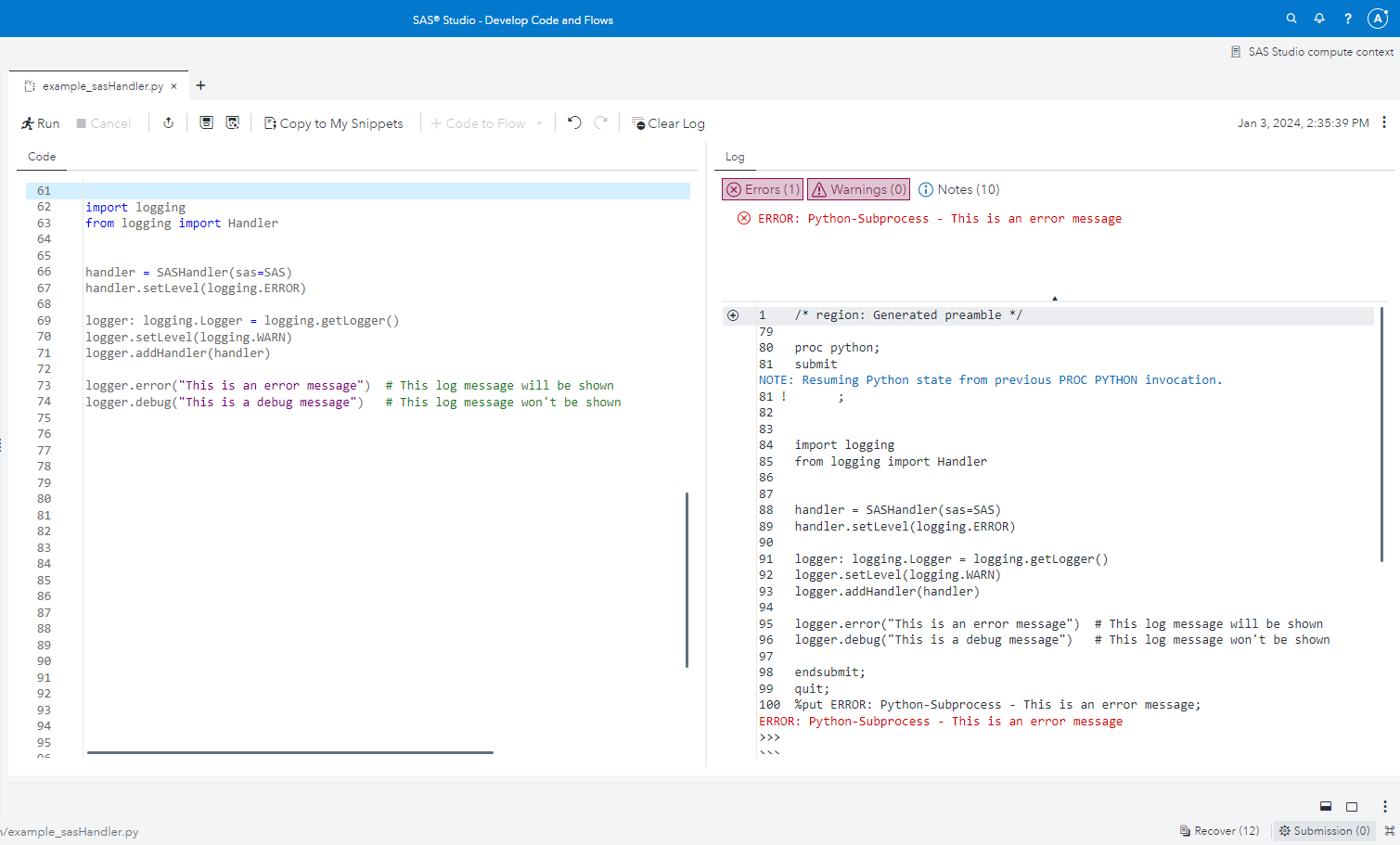Close the example_sasHandler.py tab
The height and width of the screenshot is (845, 1400).
[x=173, y=86]
